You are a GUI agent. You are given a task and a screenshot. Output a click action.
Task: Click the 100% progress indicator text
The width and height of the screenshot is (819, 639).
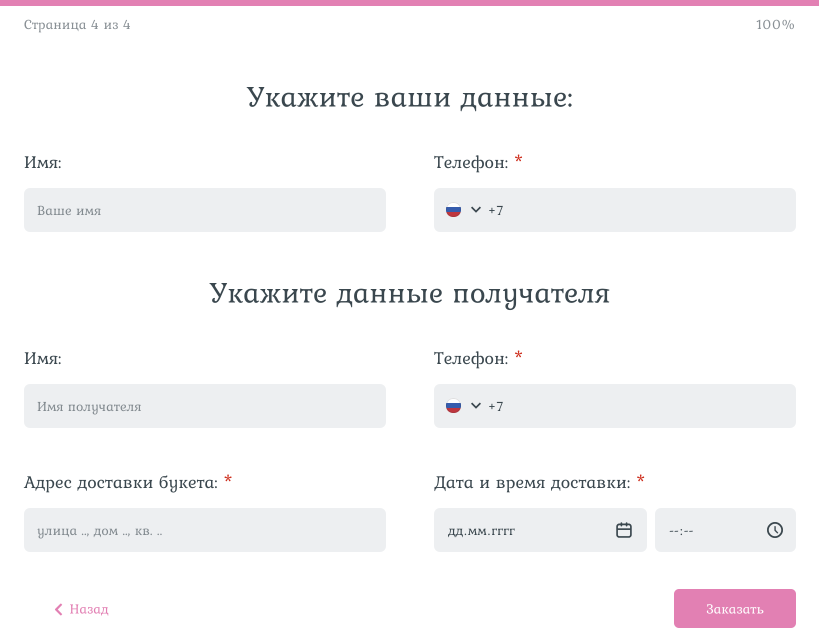(x=775, y=25)
